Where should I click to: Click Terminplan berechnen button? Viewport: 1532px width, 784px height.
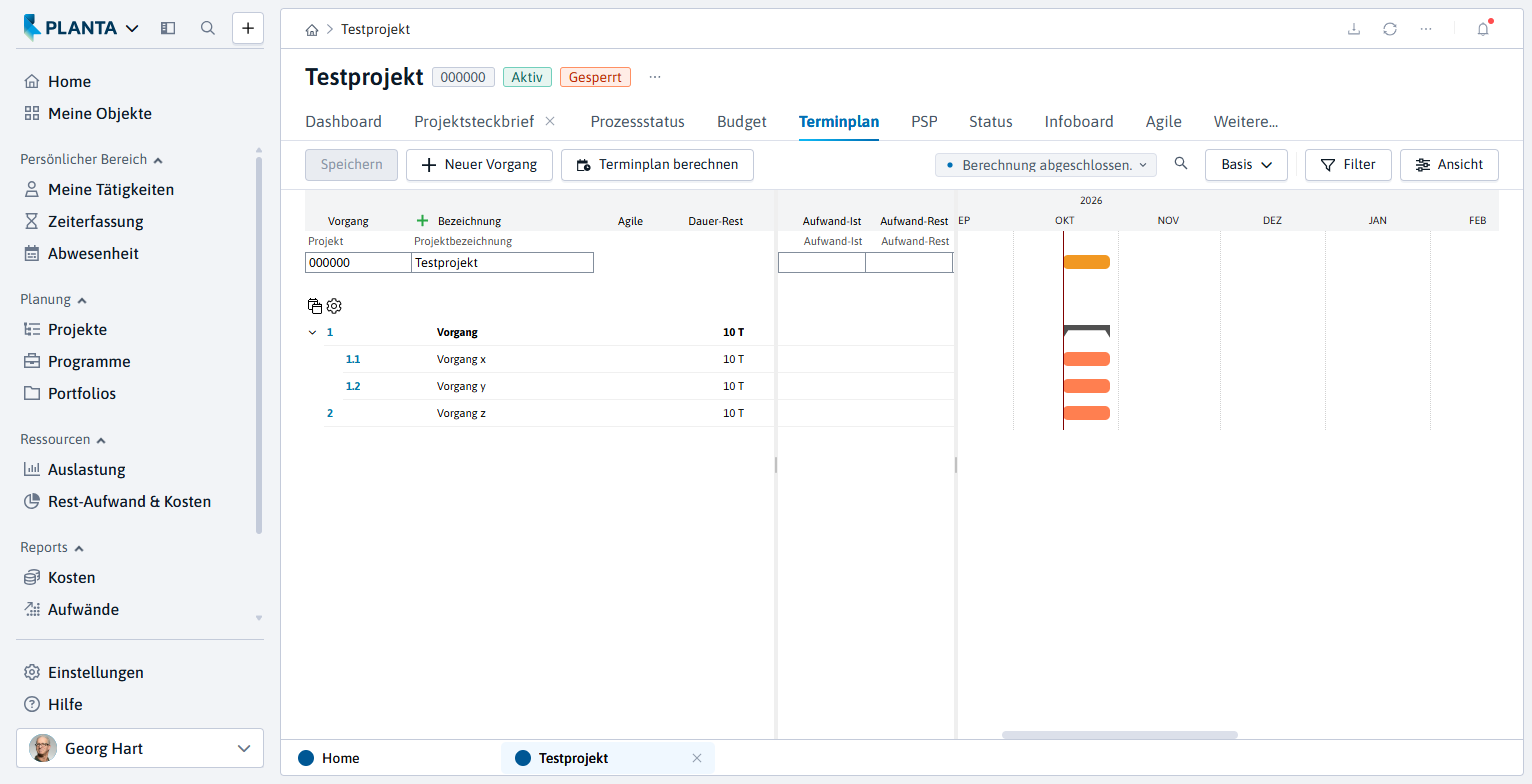(x=657, y=165)
